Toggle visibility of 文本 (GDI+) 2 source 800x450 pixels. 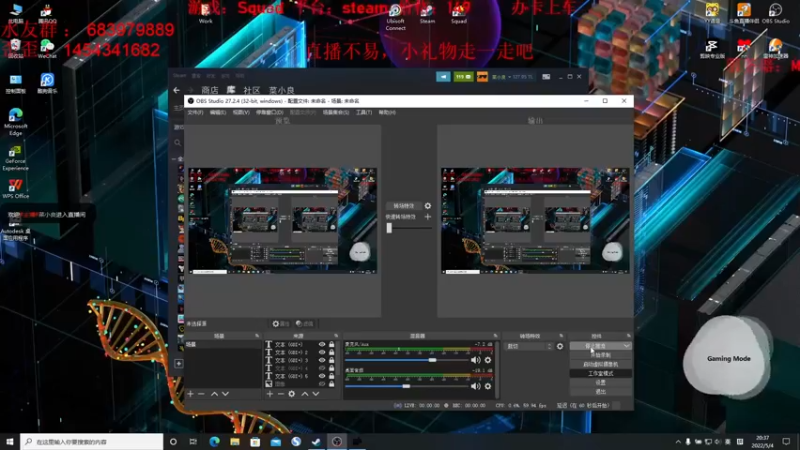pos(322,352)
